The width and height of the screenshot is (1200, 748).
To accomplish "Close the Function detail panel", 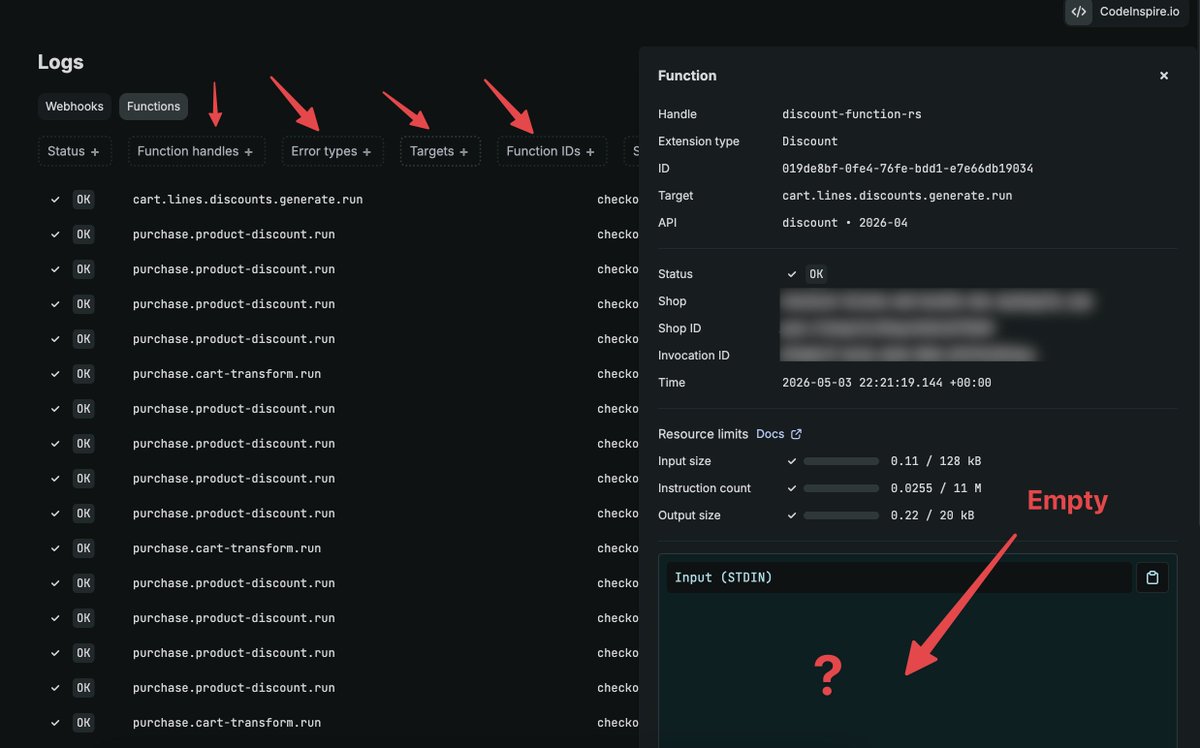I will [1163, 76].
